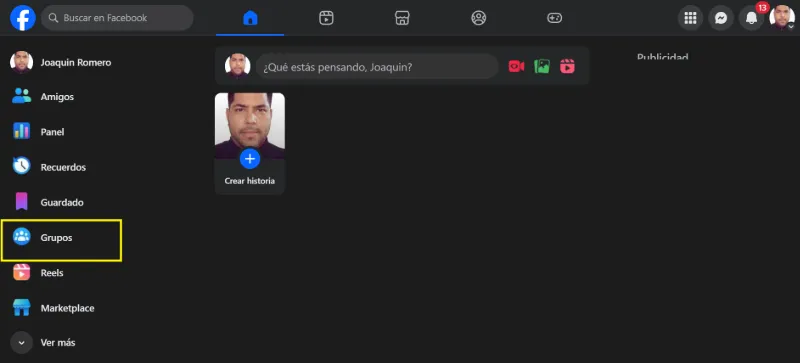Open the Marketplace tab in top bar

coord(402,18)
